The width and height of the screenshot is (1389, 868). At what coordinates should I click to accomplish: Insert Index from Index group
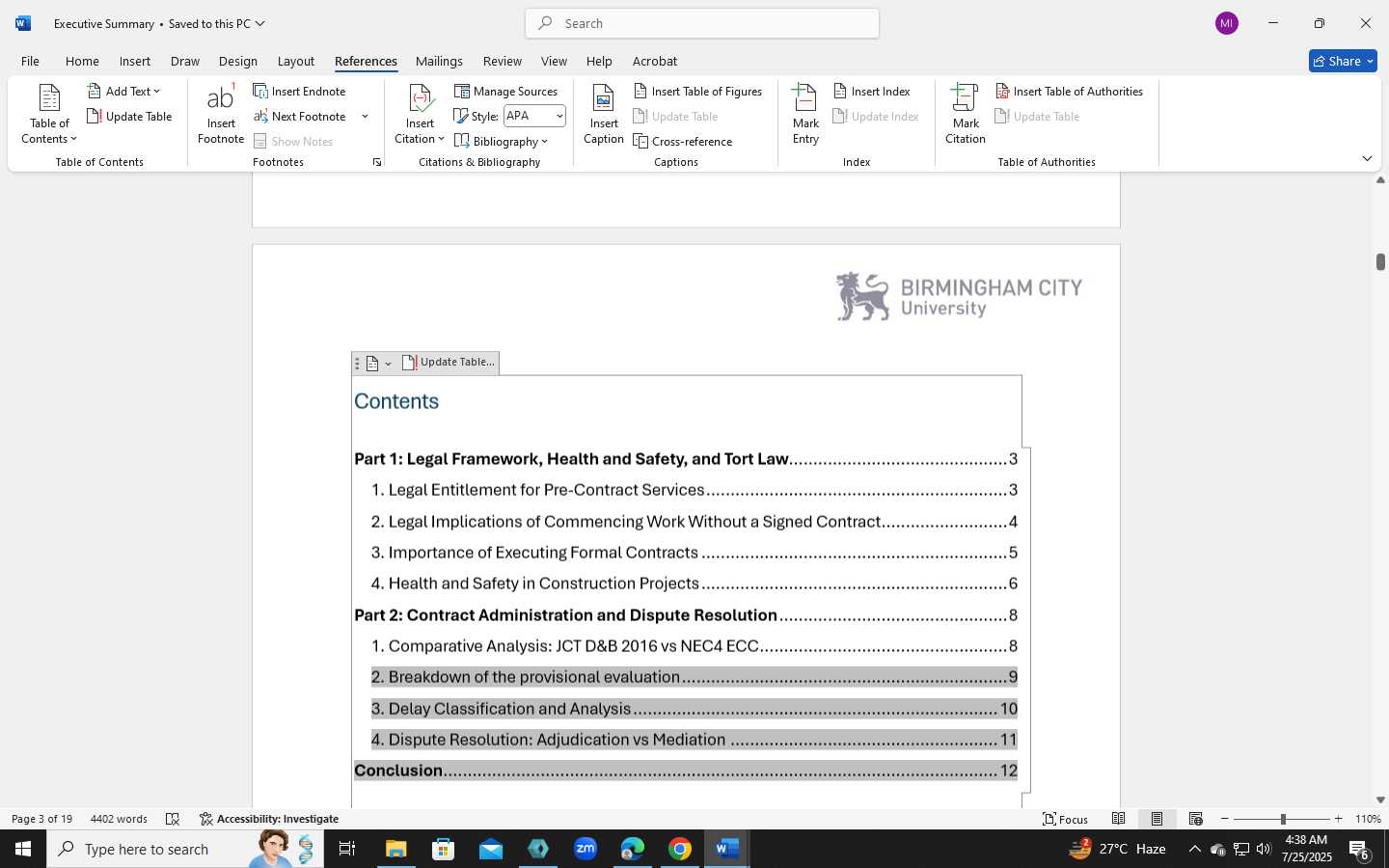click(x=872, y=91)
